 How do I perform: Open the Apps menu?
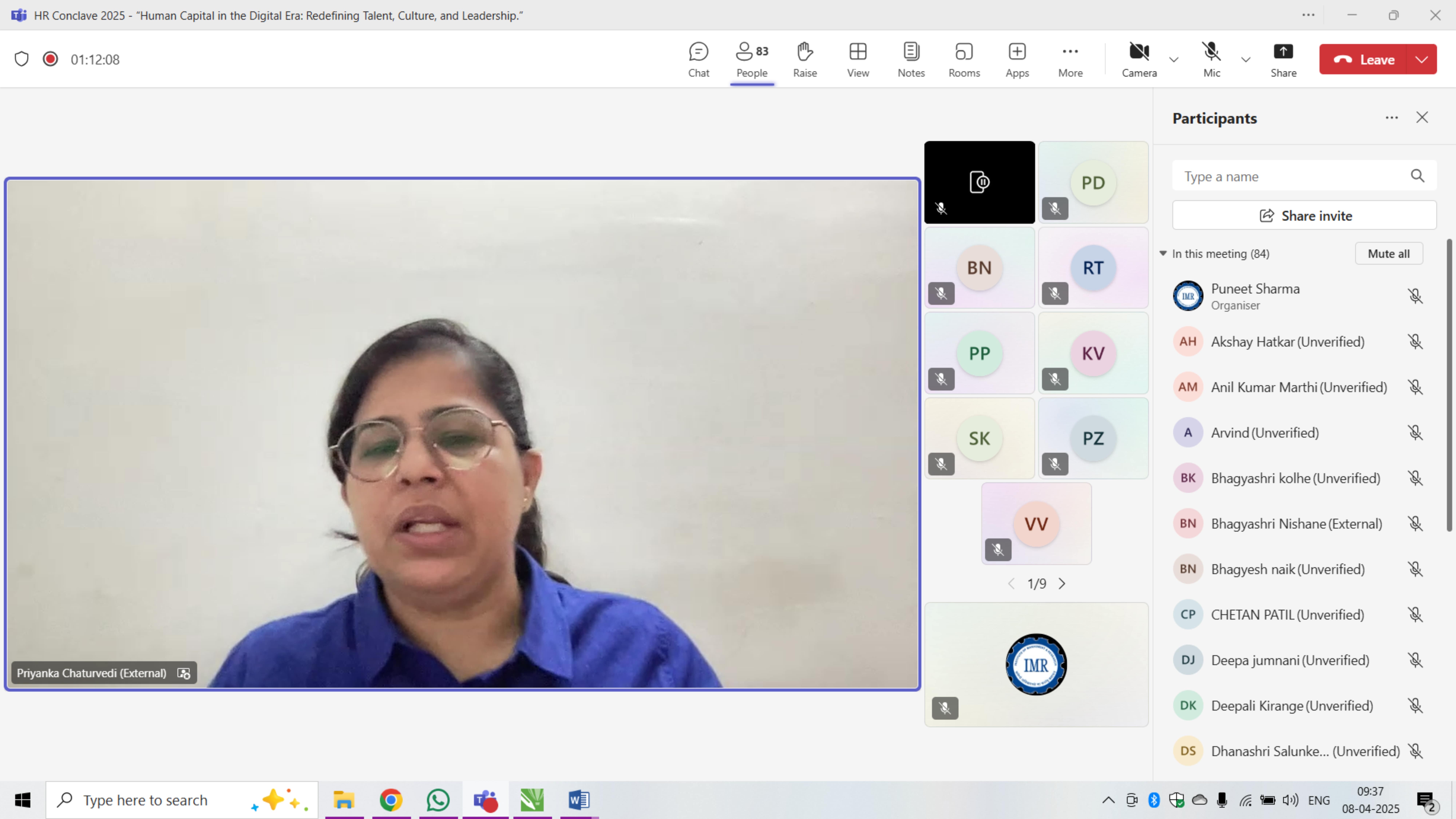pos(1017,59)
